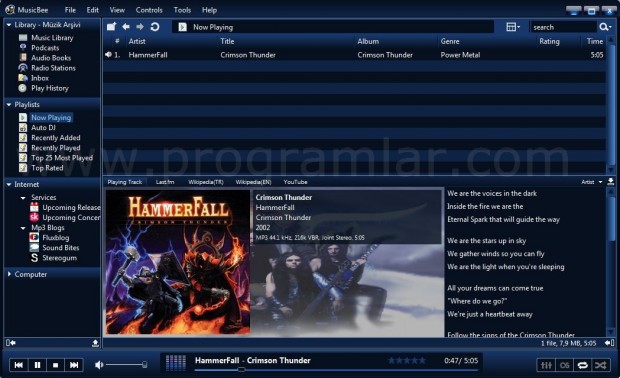Open the View menu
Screen dimensions: 620x378
click(117, 10)
